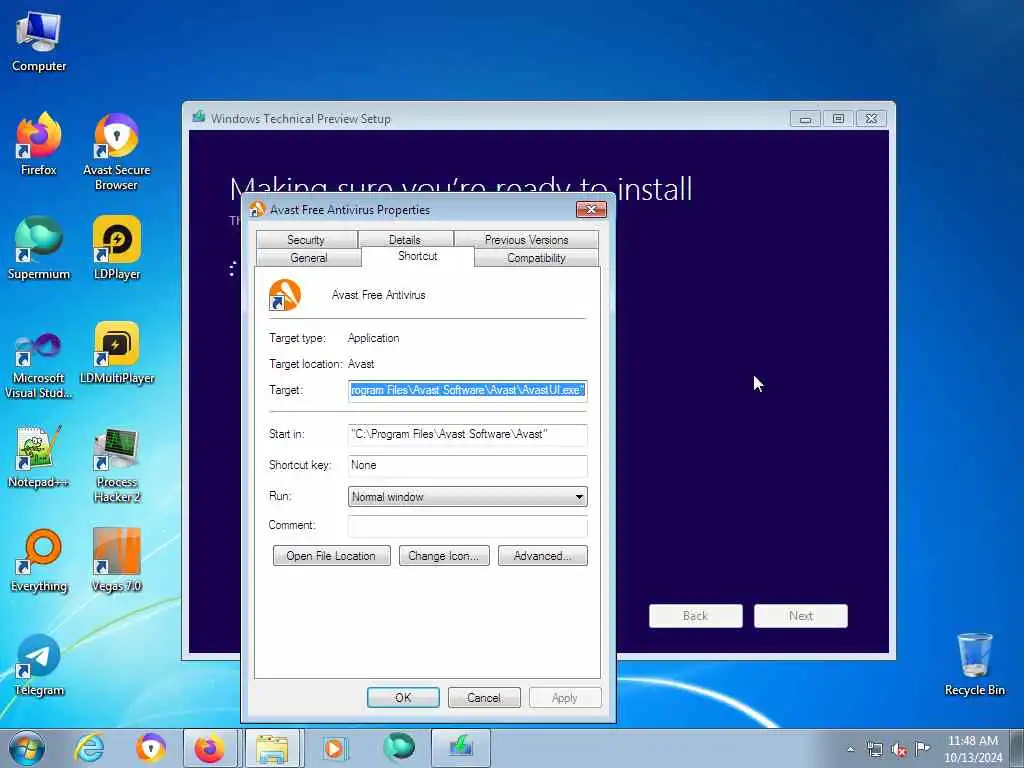Screen dimensions: 1024x768
Task: Select the Notepad++ desktop shortcut
Action: tap(39, 457)
